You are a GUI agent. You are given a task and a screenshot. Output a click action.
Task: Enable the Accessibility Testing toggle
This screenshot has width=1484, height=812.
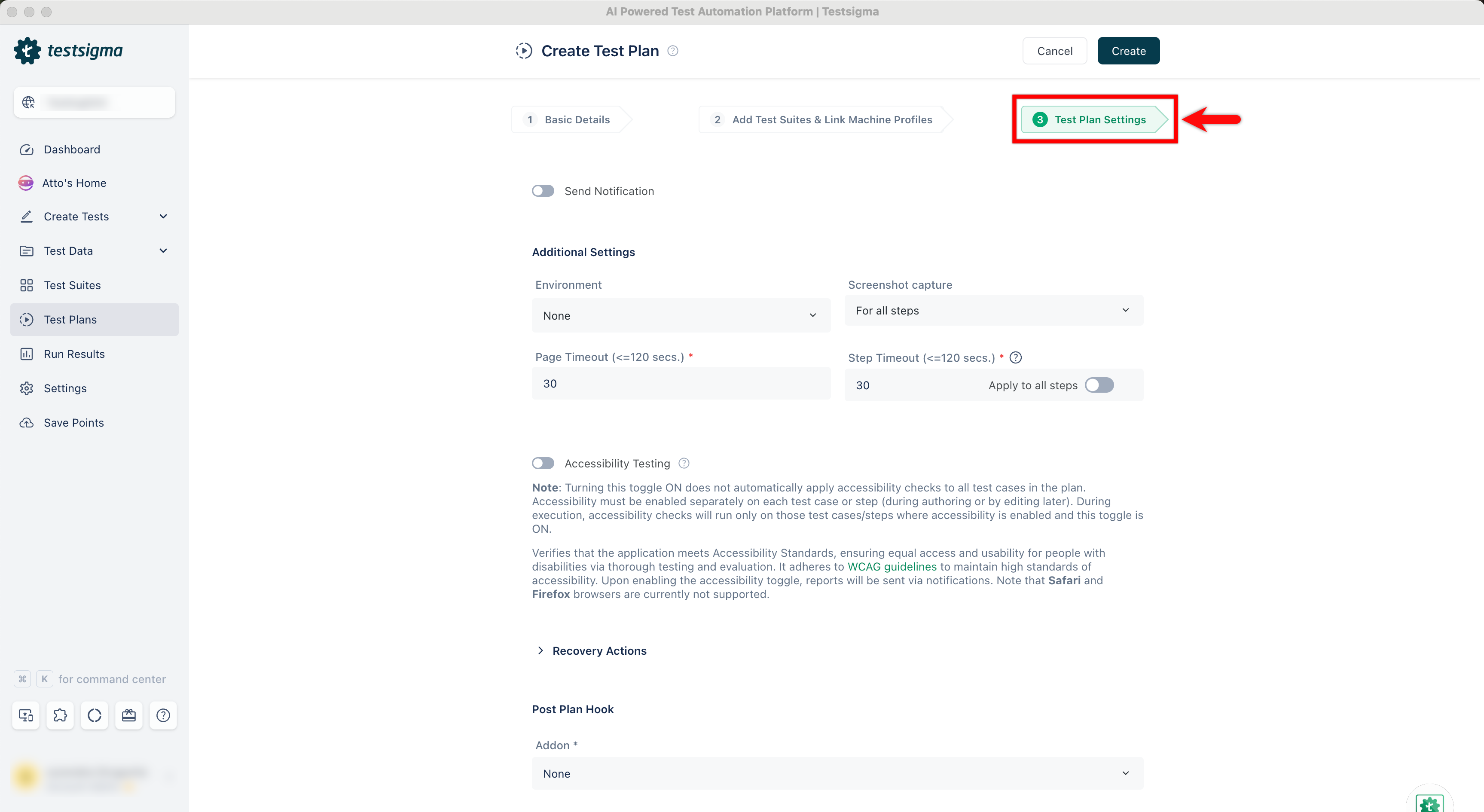[x=543, y=464]
